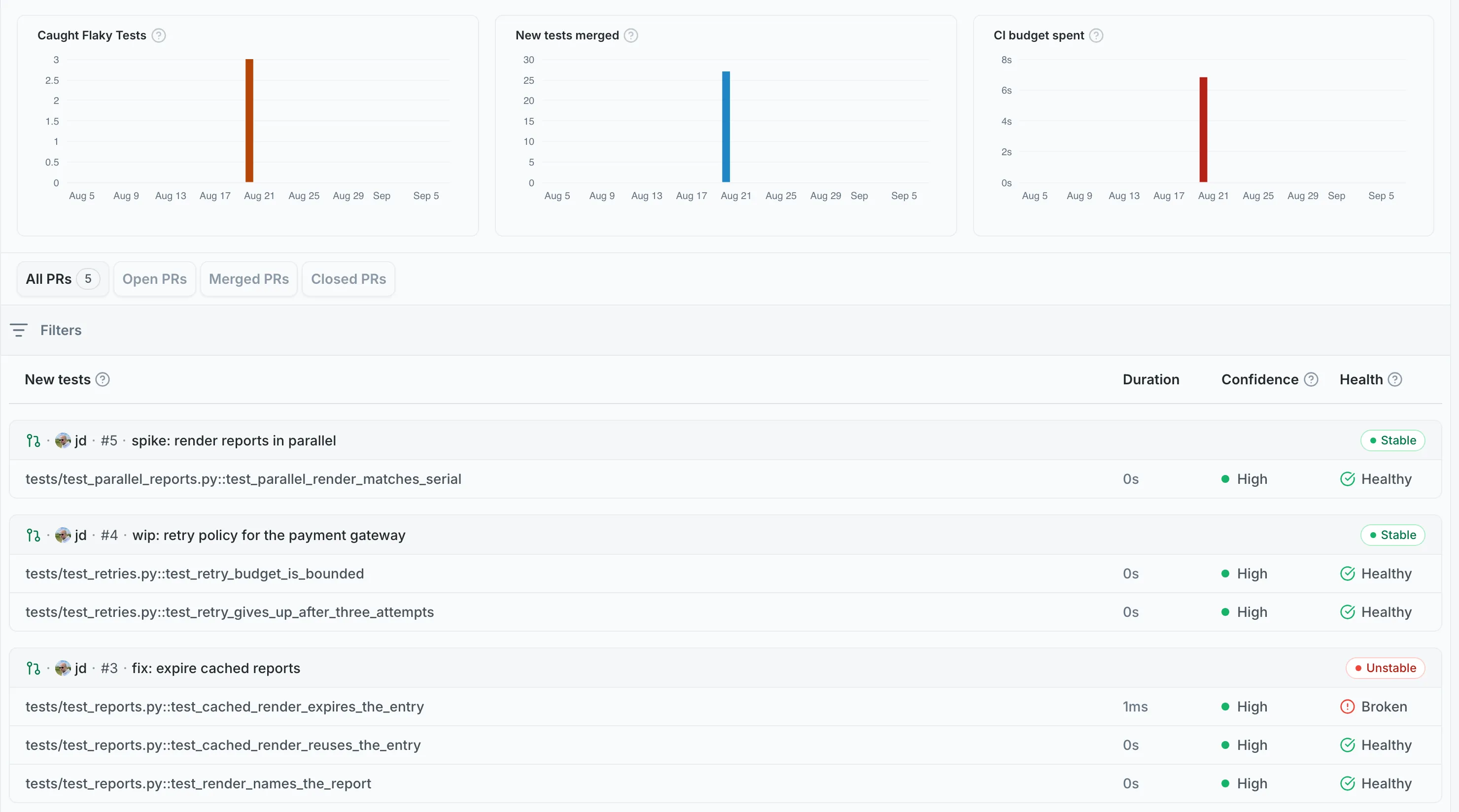Open the Filters icon
Screen dimensions: 1459x812
click(19, 330)
